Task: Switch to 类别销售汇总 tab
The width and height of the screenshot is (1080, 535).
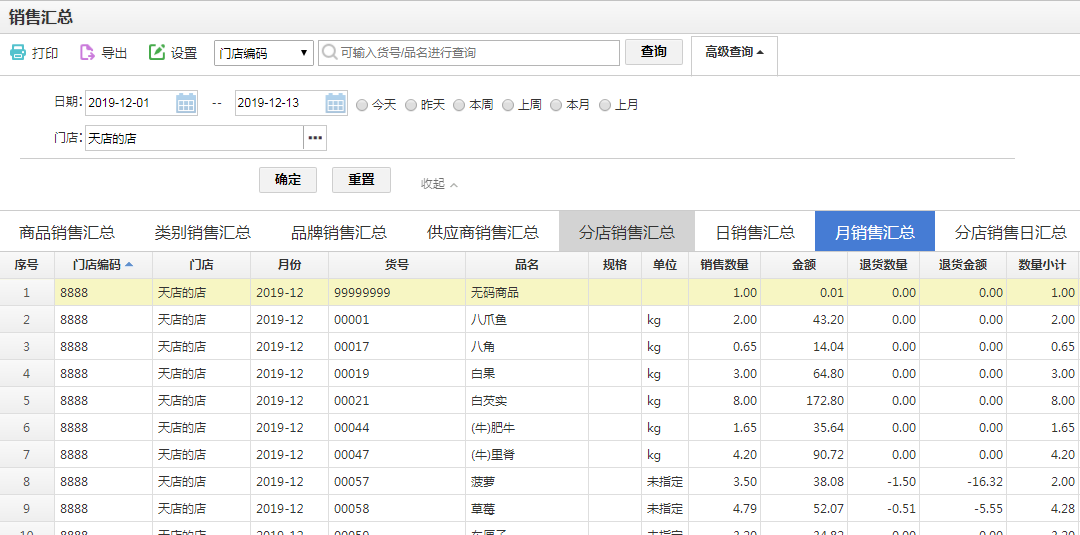Action: click(x=202, y=232)
